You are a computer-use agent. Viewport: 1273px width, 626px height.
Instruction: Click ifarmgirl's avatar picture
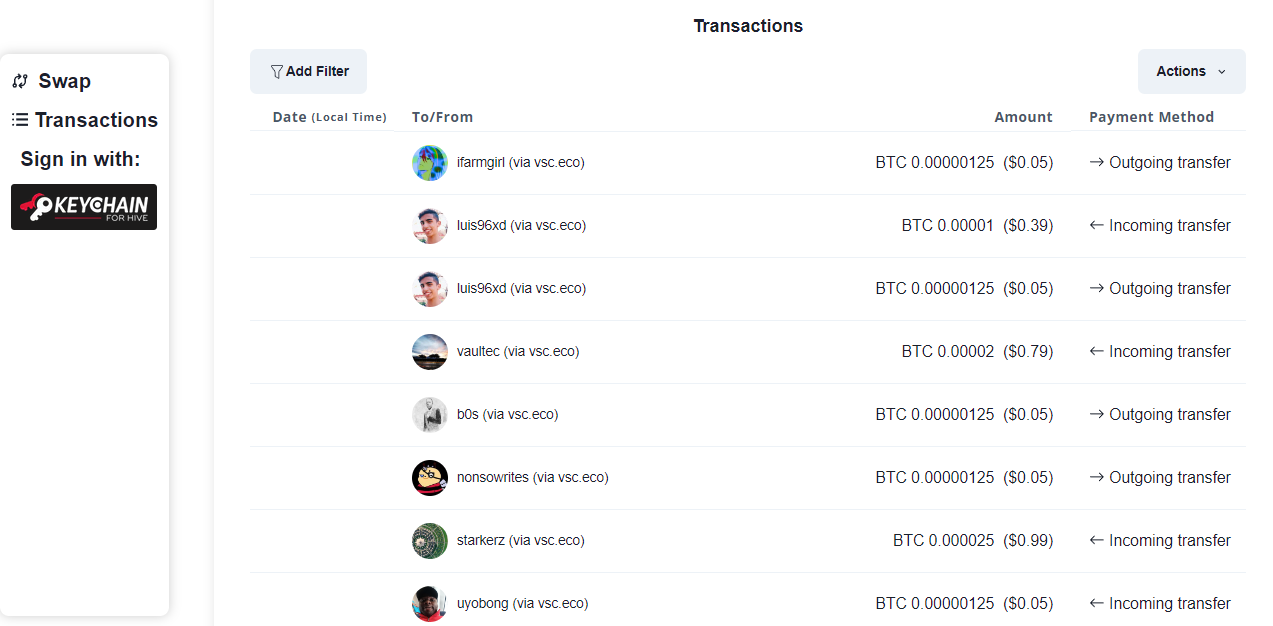(430, 163)
